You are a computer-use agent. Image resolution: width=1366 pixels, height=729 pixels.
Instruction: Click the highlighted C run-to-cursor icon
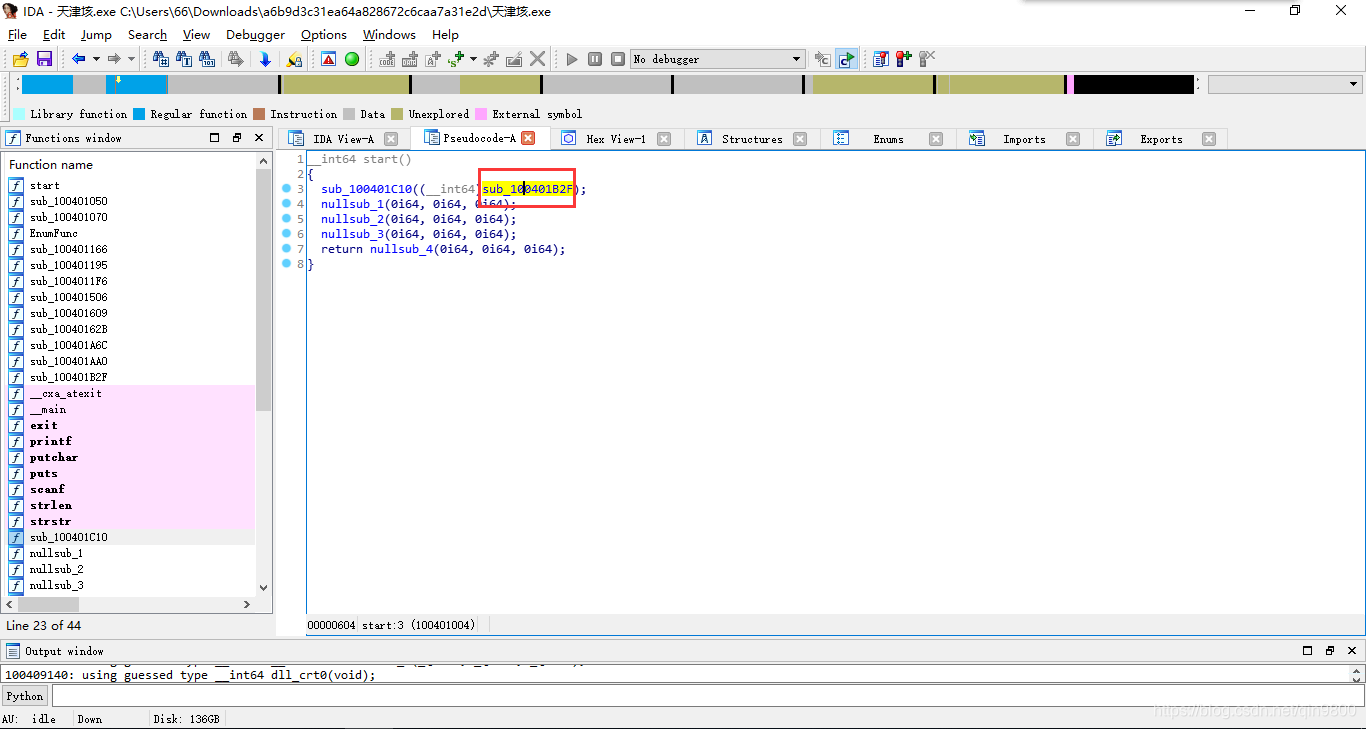click(x=846, y=59)
